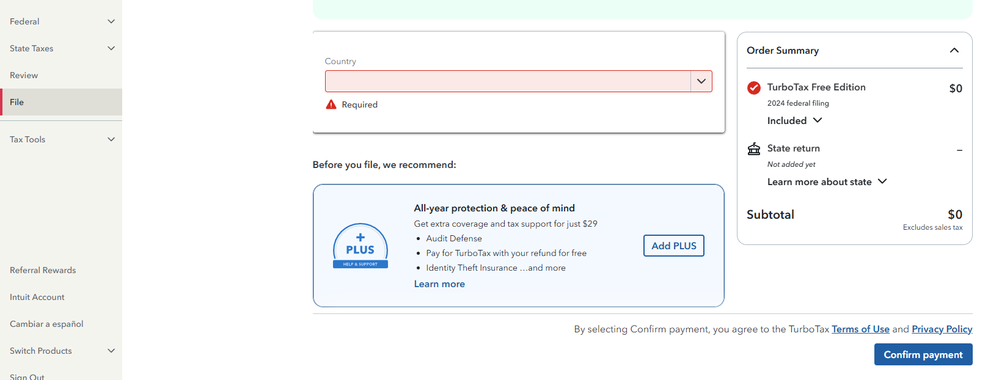Click the State Taxes sidebar label
This screenshot has height=380, width=999.
pos(31,48)
